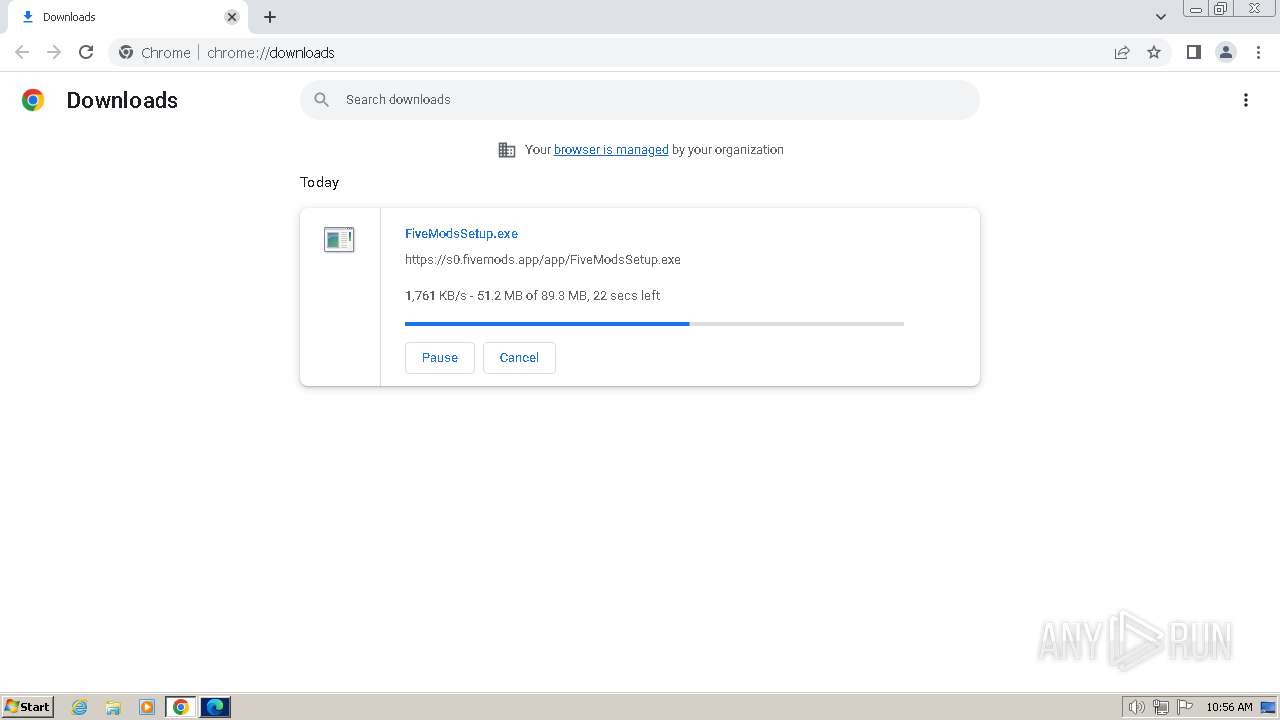Click the download progress bar
The image size is (1280, 720).
[x=654, y=324]
